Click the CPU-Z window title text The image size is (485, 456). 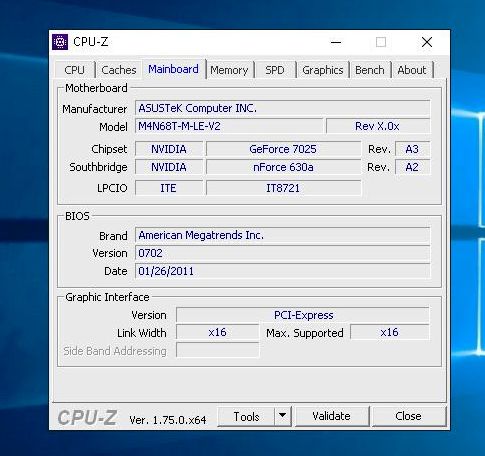[x=91, y=42]
